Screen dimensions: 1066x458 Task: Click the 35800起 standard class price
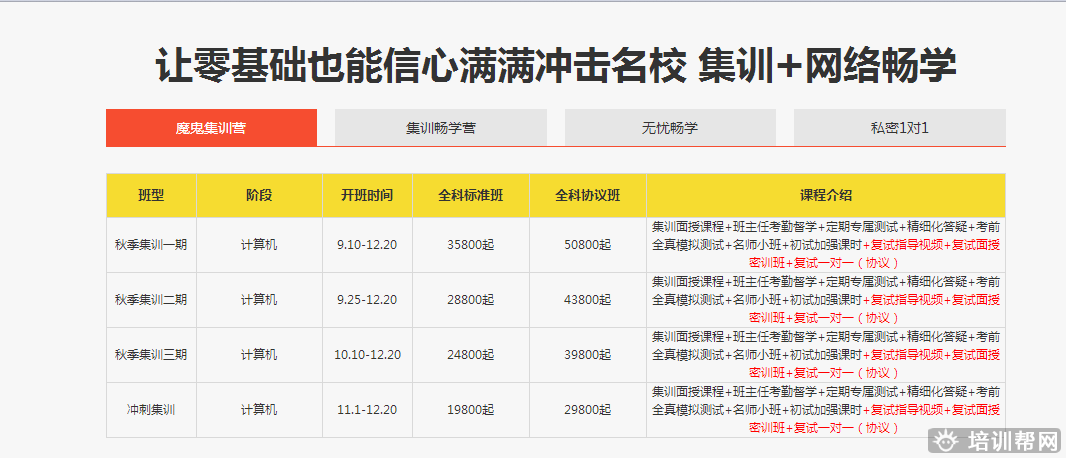[470, 245]
